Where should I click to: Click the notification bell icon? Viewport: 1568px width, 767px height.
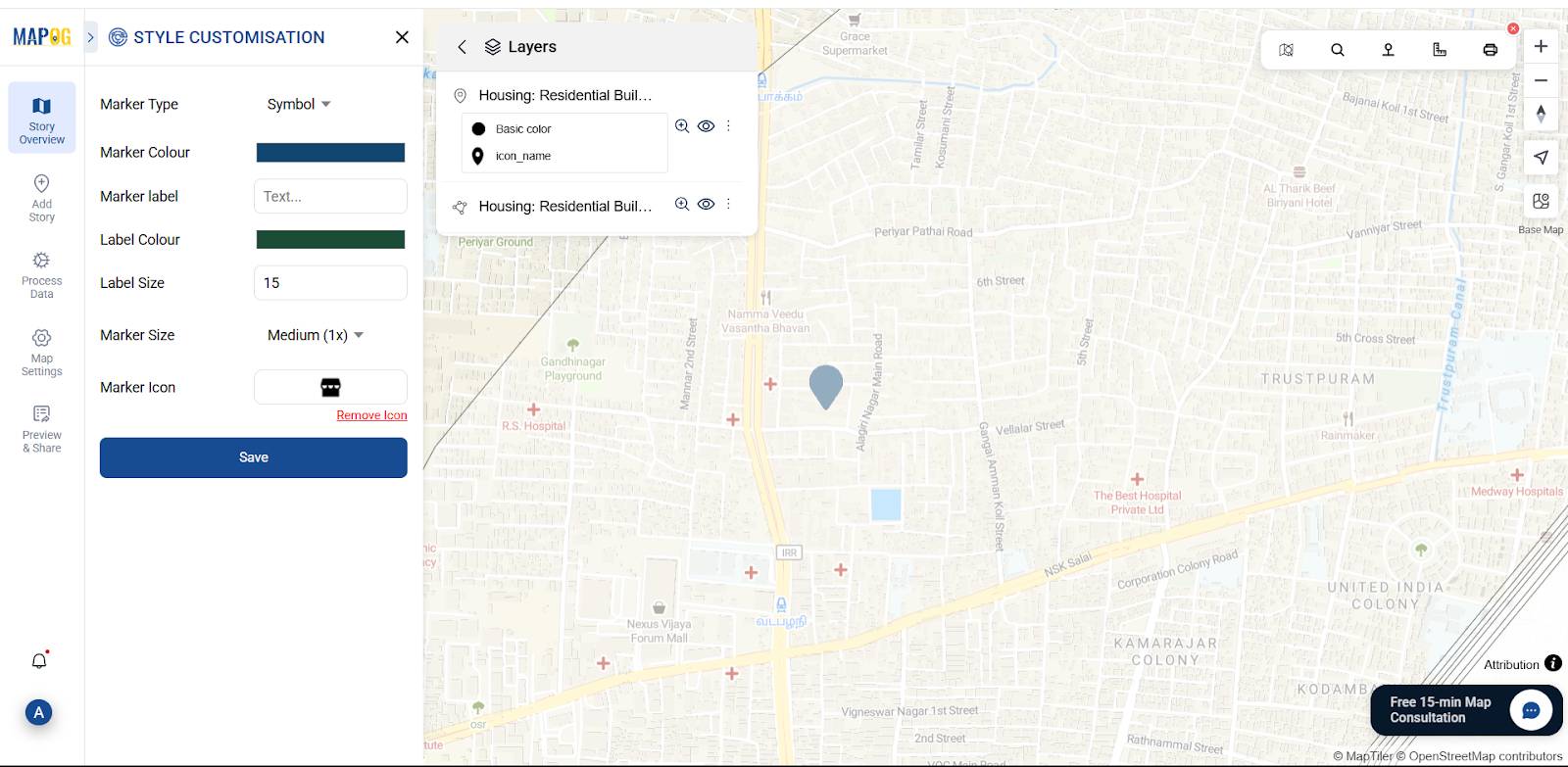click(39, 660)
